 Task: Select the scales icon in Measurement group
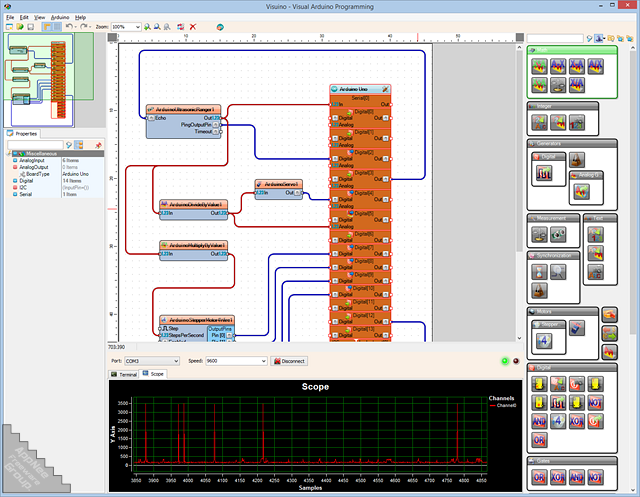(539, 234)
